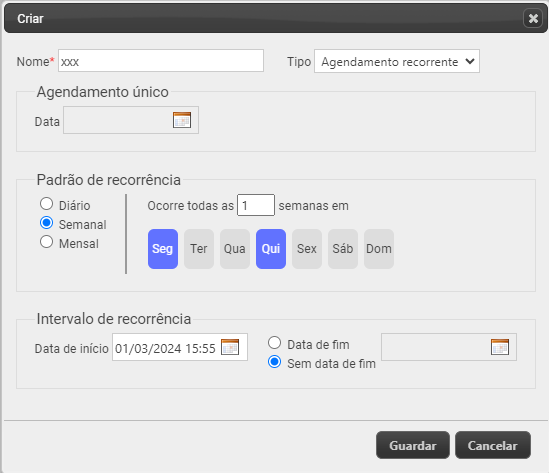Select Sem data de fim option
Viewport: 549px width, 473px height.
click(x=274, y=362)
